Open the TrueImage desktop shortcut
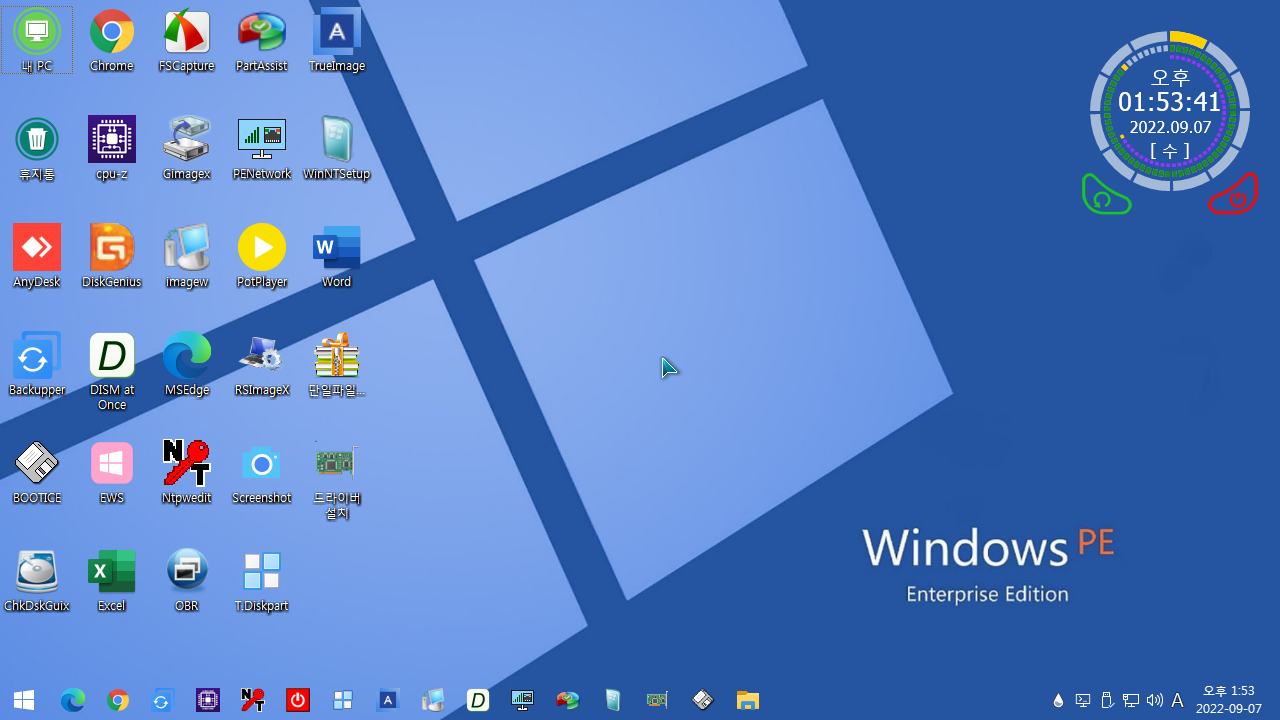 tap(337, 40)
